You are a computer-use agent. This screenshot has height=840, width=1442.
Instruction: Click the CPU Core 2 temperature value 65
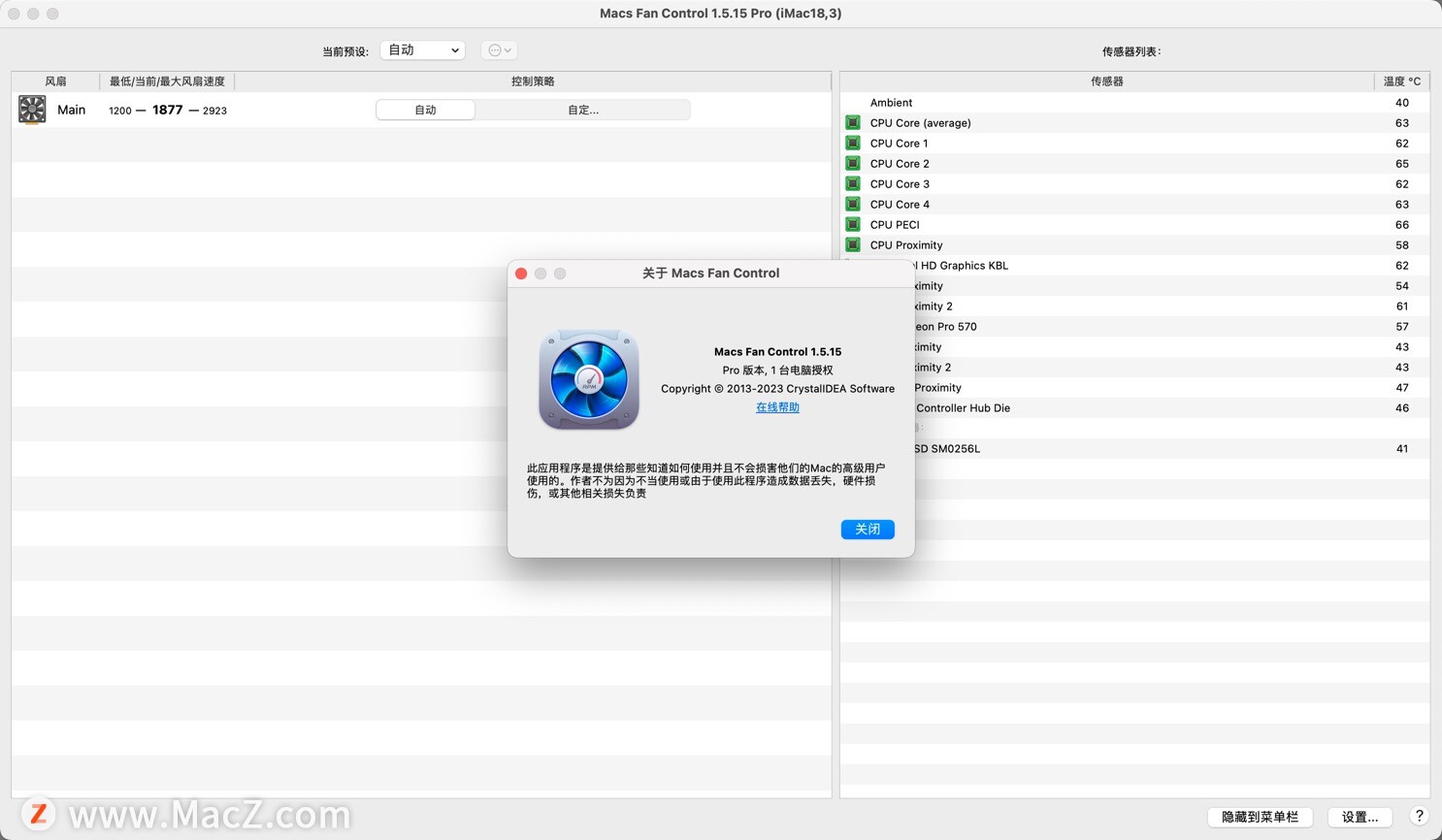1402,164
